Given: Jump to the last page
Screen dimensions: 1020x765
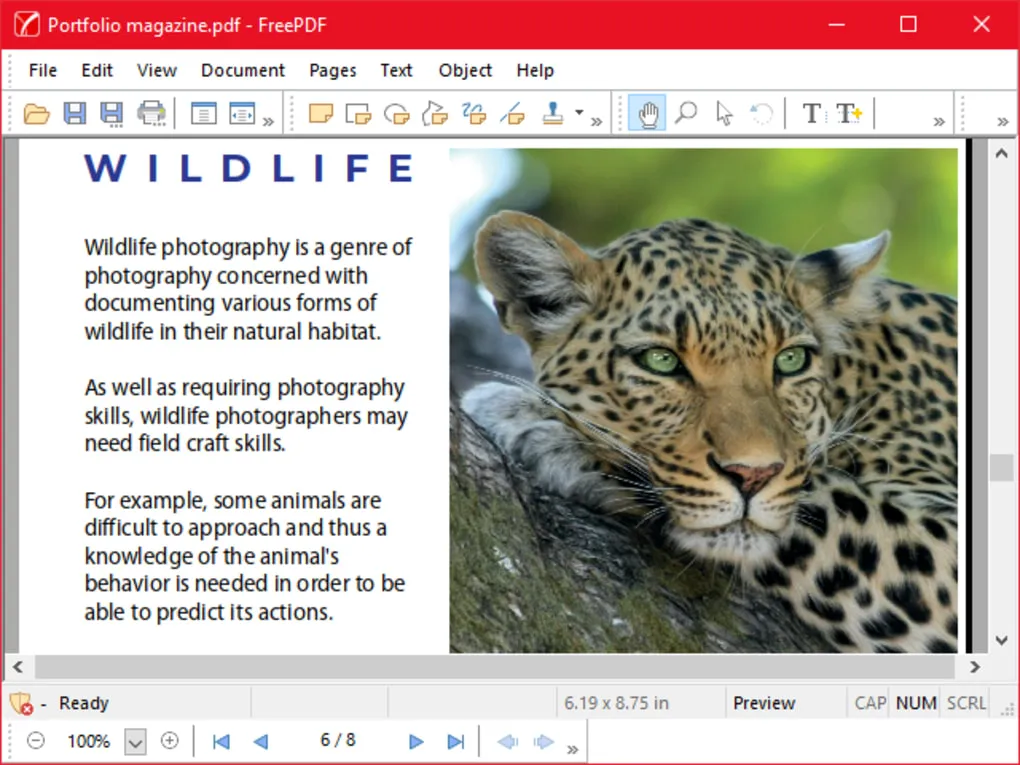Looking at the screenshot, I should pyautogui.click(x=455, y=741).
